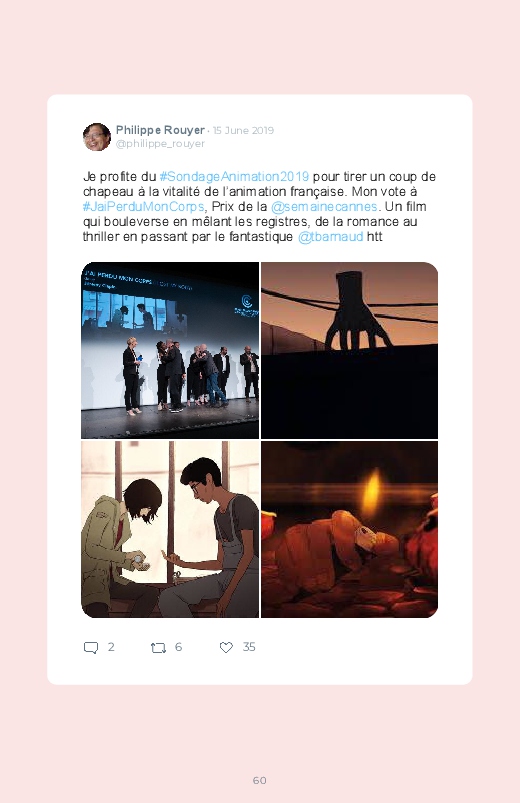Click the heart like icon

226,647
